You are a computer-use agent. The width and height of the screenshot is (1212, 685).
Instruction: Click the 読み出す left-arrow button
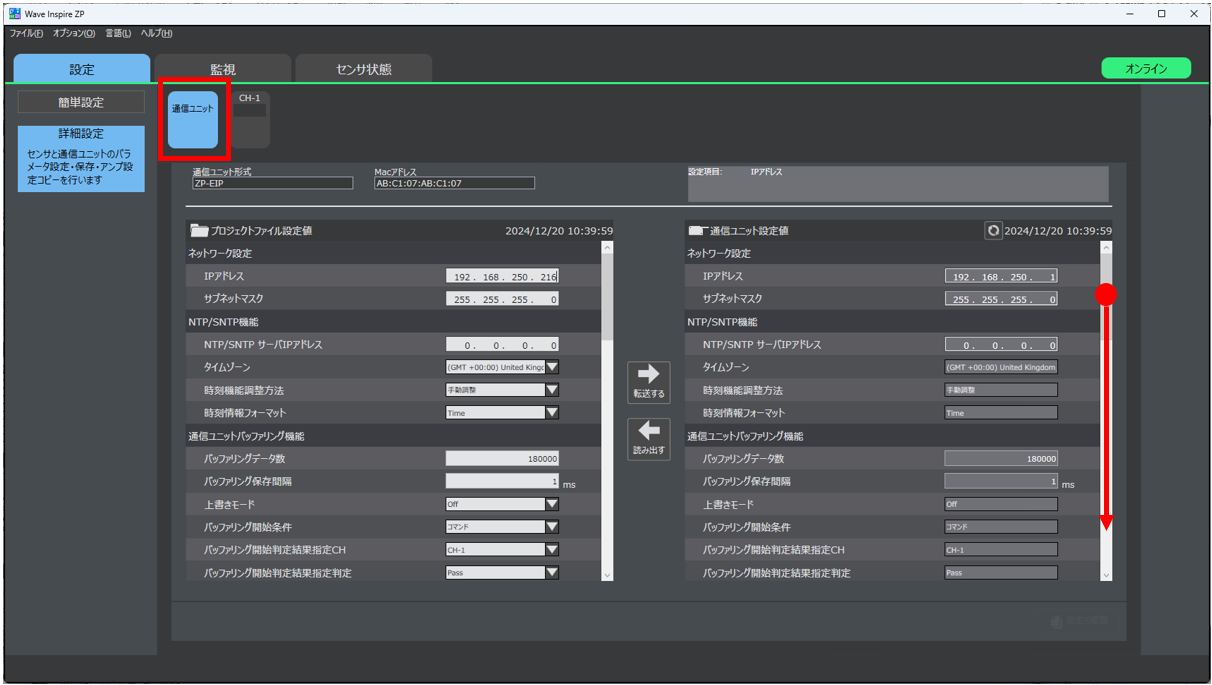click(x=648, y=438)
